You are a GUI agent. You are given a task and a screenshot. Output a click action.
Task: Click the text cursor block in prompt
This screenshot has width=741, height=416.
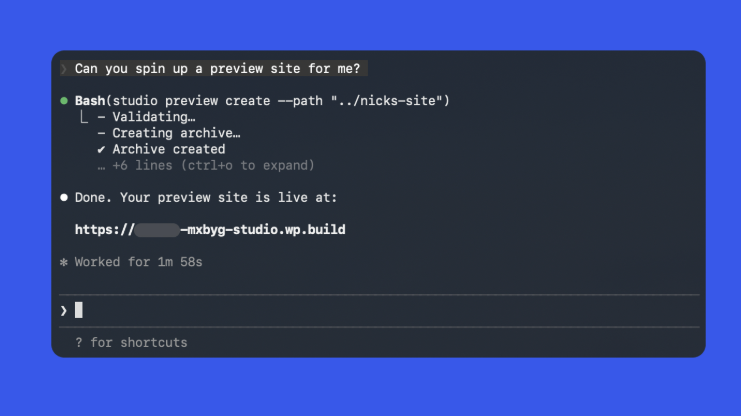79,310
